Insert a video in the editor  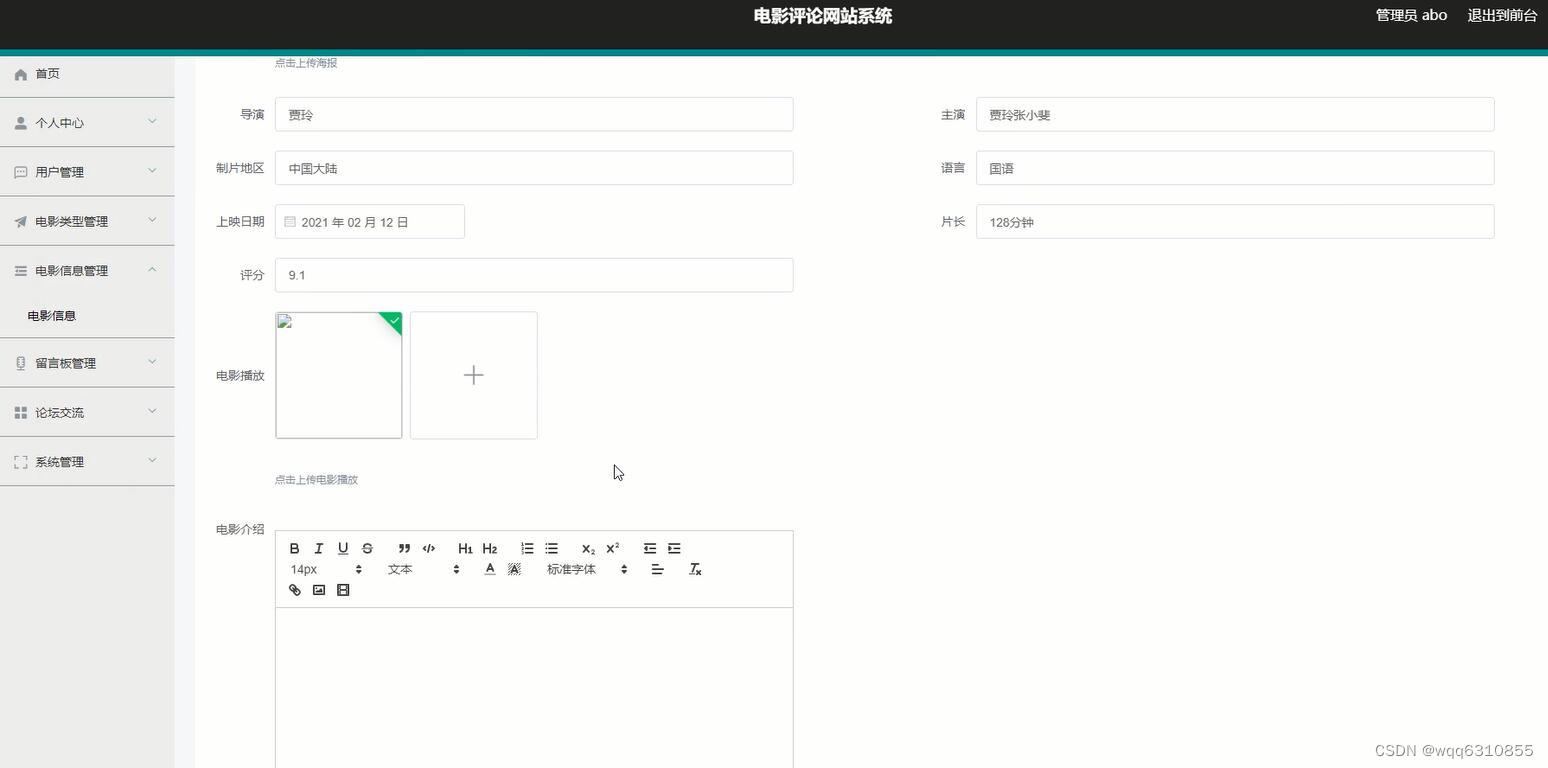343,590
